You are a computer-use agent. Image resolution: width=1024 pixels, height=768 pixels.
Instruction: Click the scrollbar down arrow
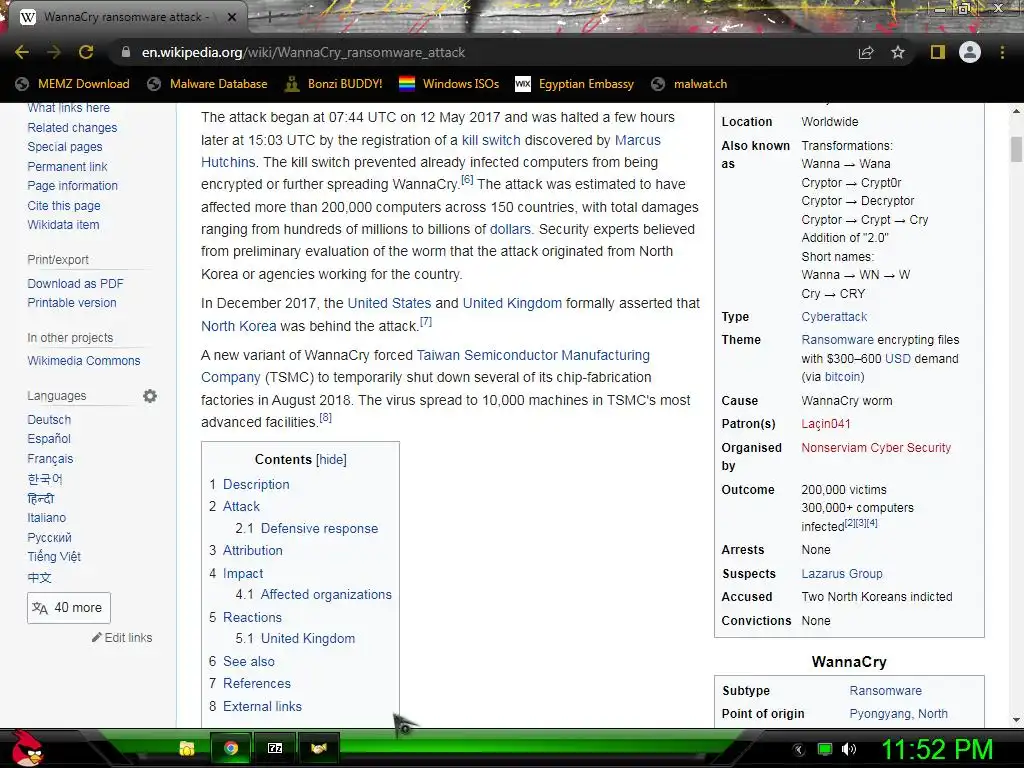click(1016, 720)
